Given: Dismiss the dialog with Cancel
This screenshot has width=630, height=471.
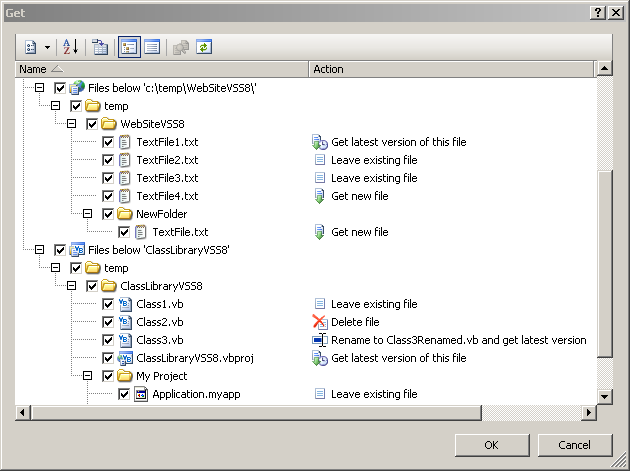Looking at the screenshot, I should point(575,445).
